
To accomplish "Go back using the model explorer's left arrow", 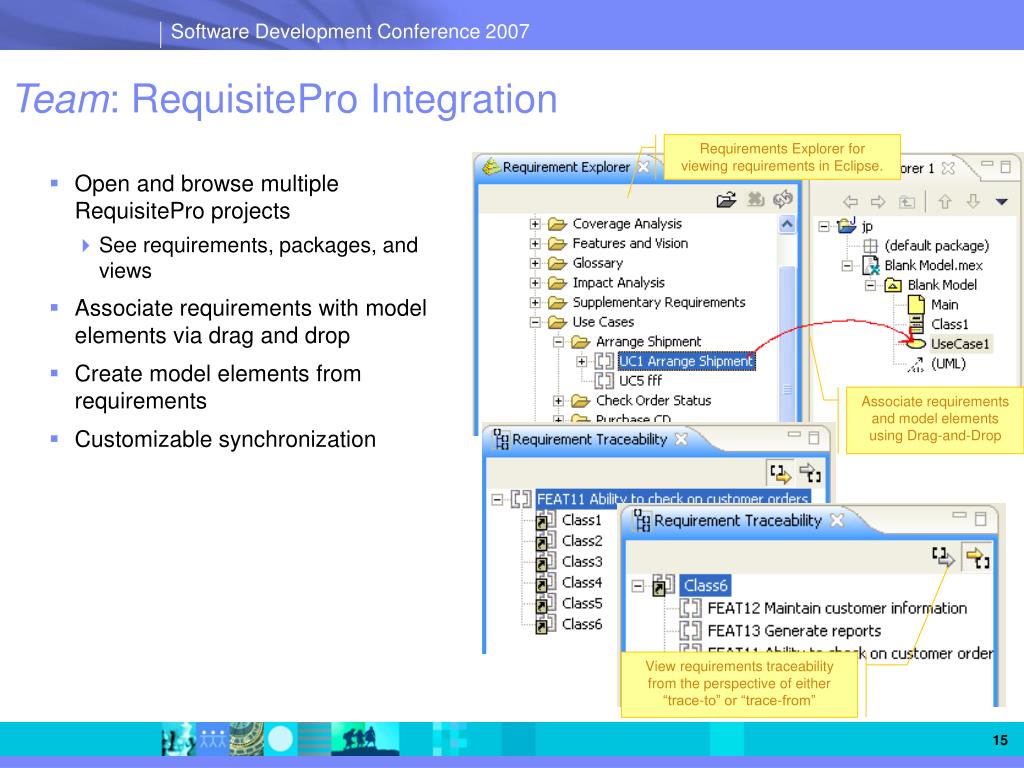I will 850,202.
